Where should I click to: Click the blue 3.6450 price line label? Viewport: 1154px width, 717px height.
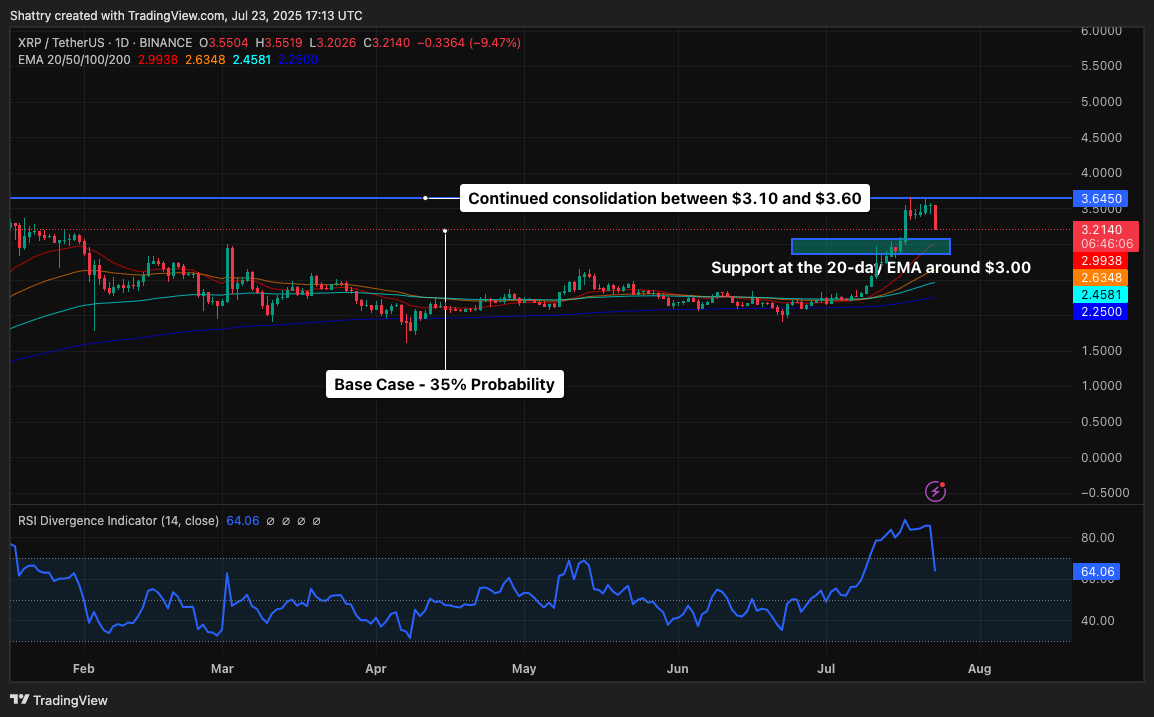click(x=1099, y=198)
